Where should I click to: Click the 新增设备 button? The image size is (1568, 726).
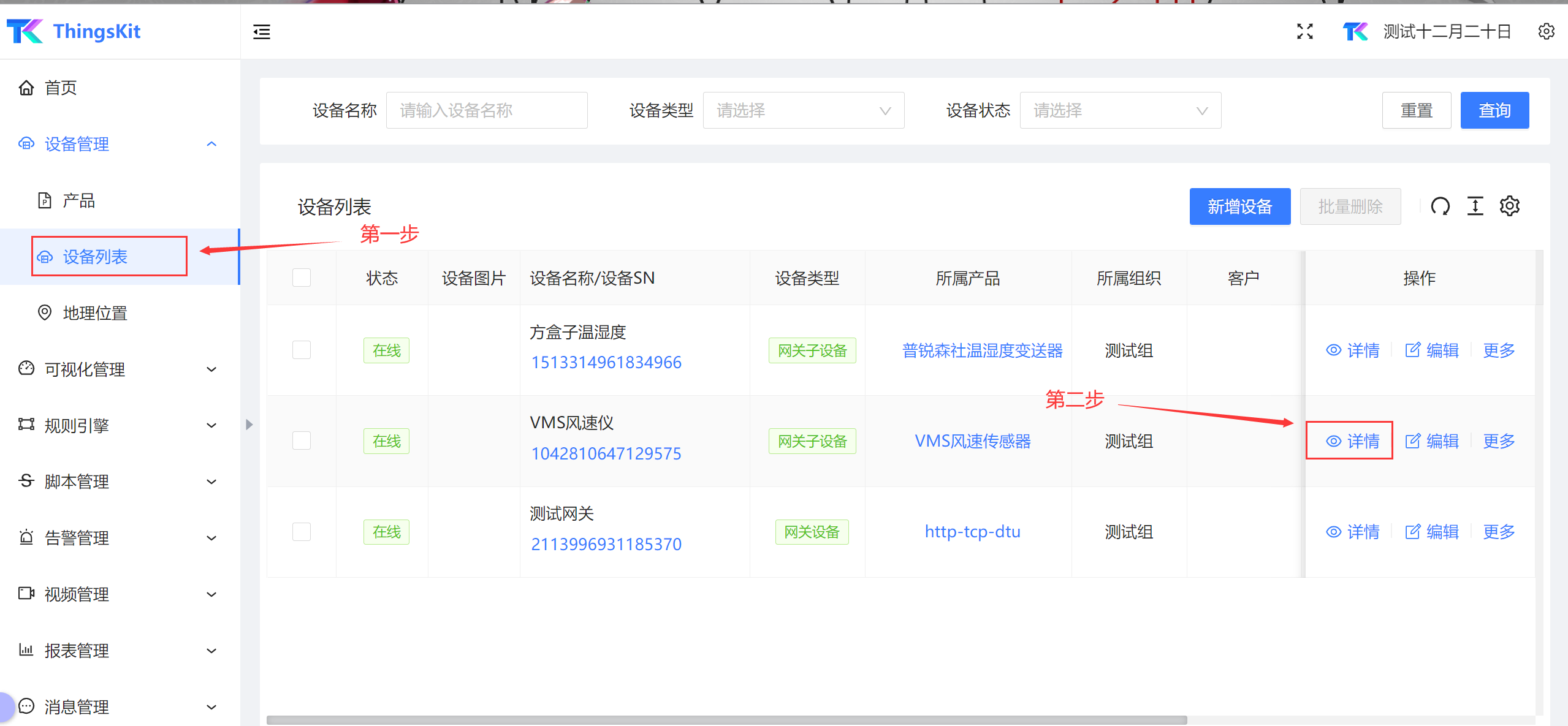click(x=1239, y=206)
